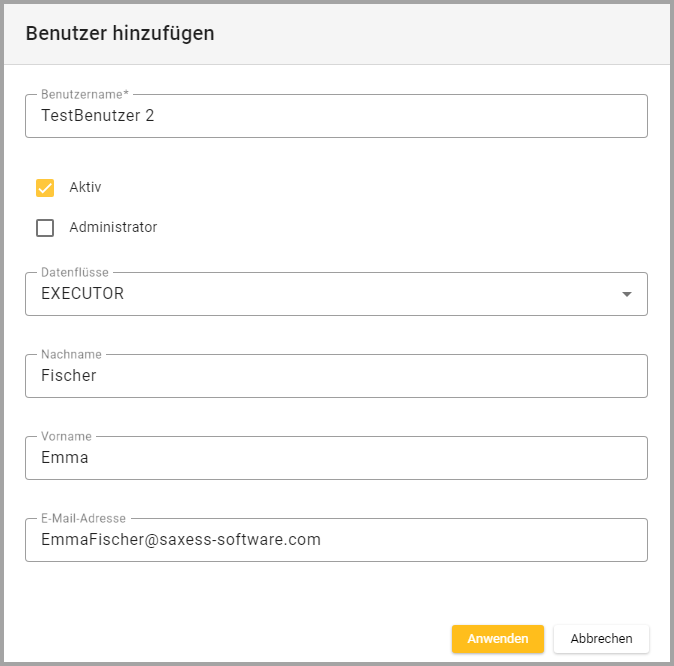674x666 pixels.
Task: Click the "Emma" first name text
Action: click(x=65, y=458)
